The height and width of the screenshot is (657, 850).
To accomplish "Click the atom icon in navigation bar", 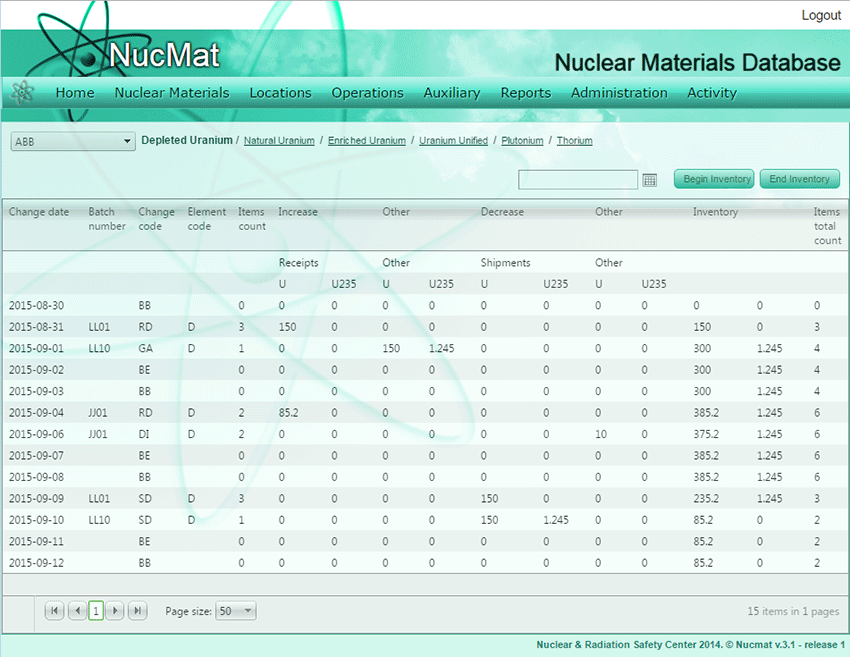I will pos(22,93).
